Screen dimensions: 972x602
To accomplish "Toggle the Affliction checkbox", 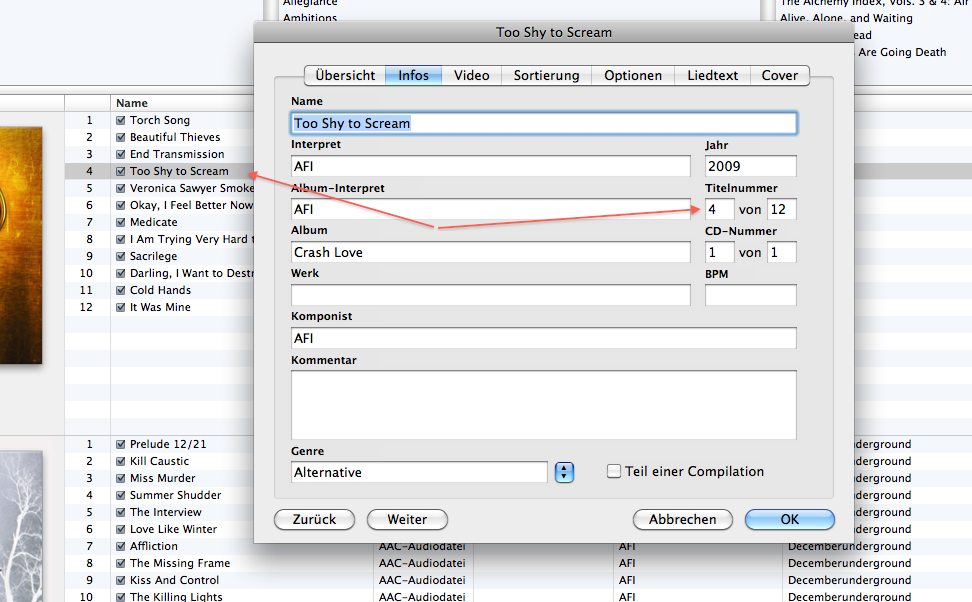I will [x=121, y=546].
